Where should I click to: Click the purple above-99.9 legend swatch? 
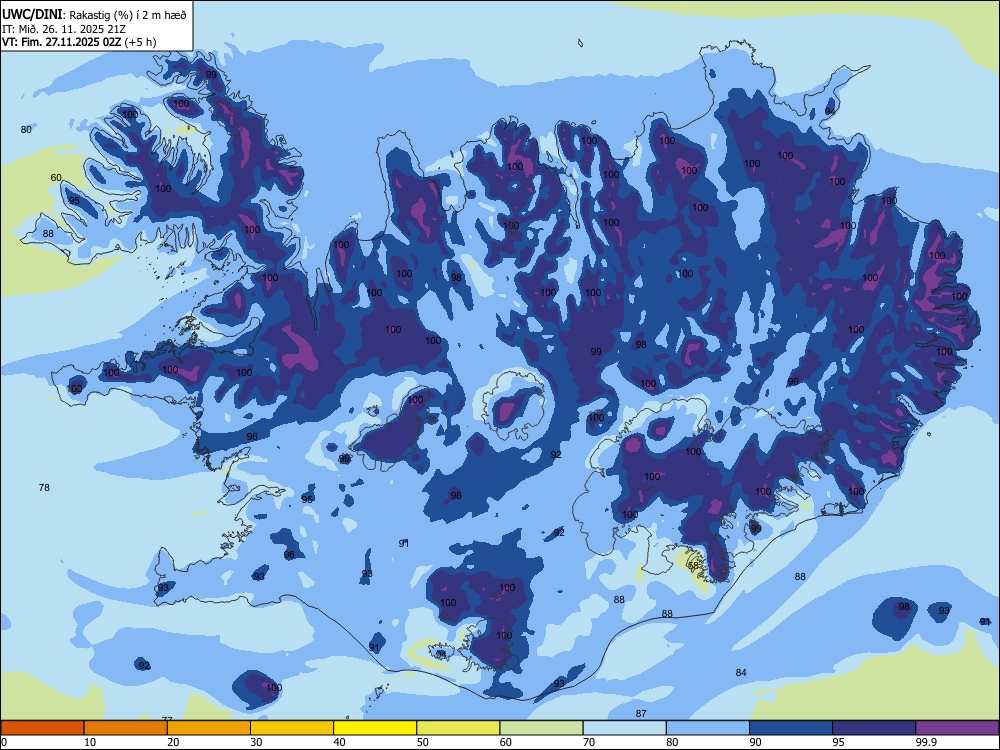coord(957,728)
